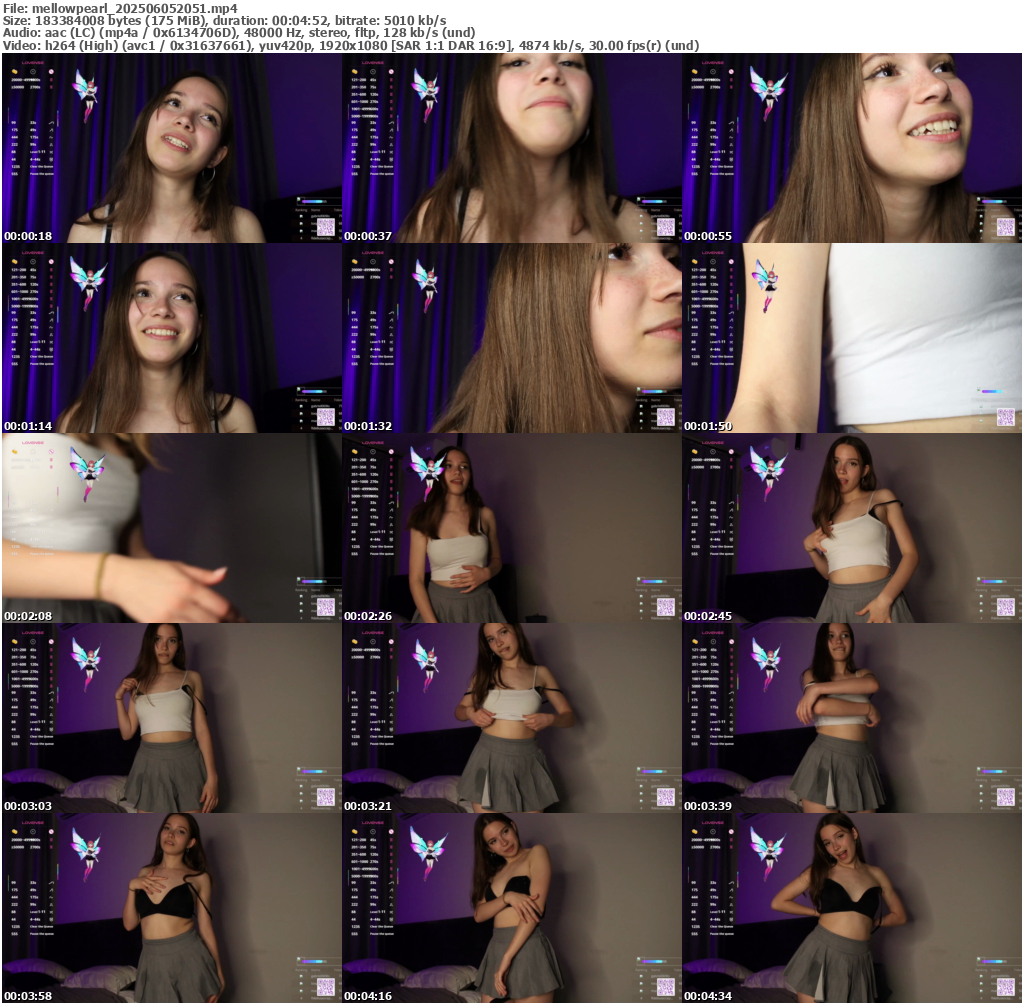
Task: Click the QR code in the 00:02:45 frame
Action: tap(1005, 606)
